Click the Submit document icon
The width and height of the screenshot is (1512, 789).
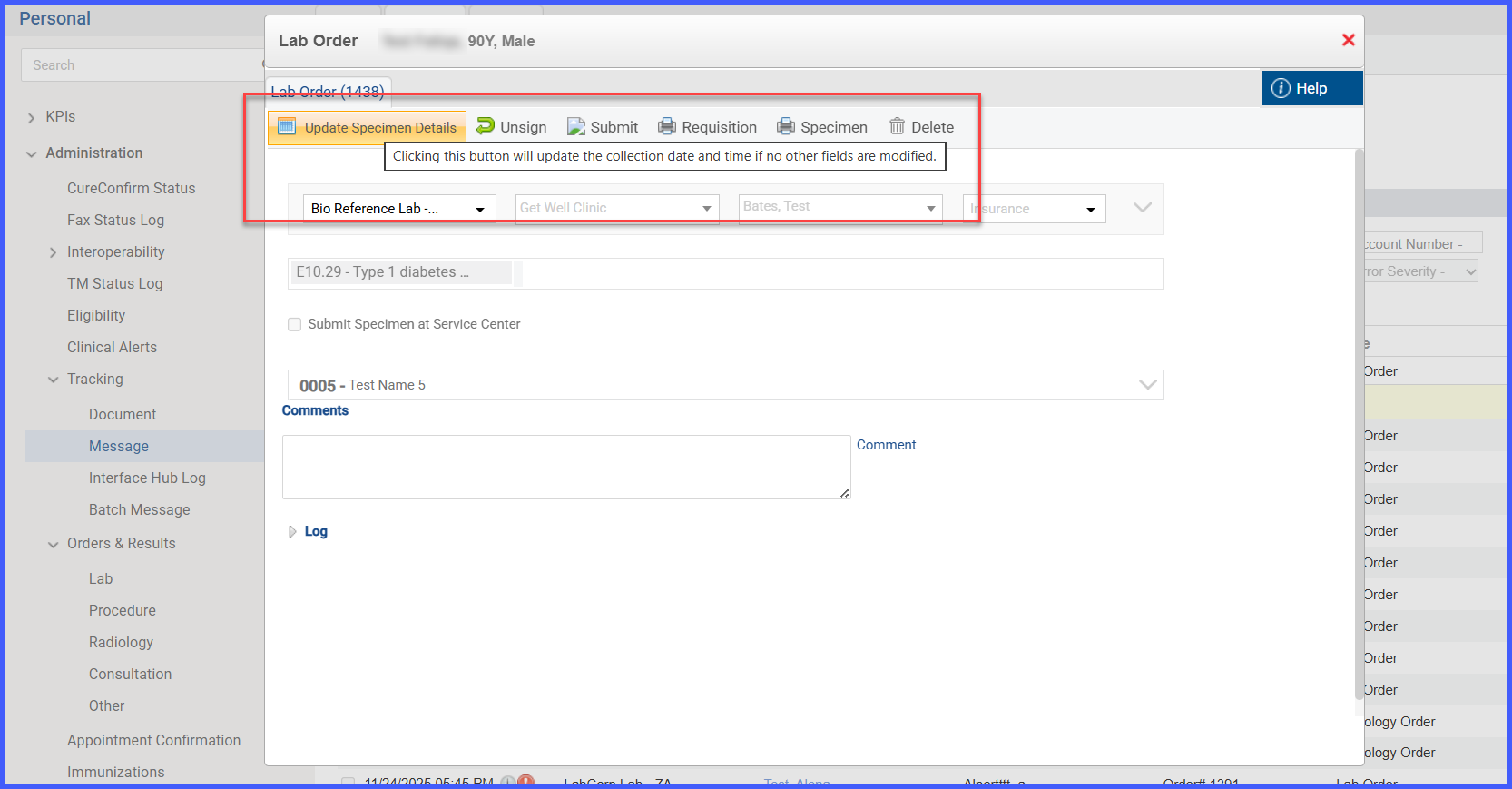pos(576,127)
